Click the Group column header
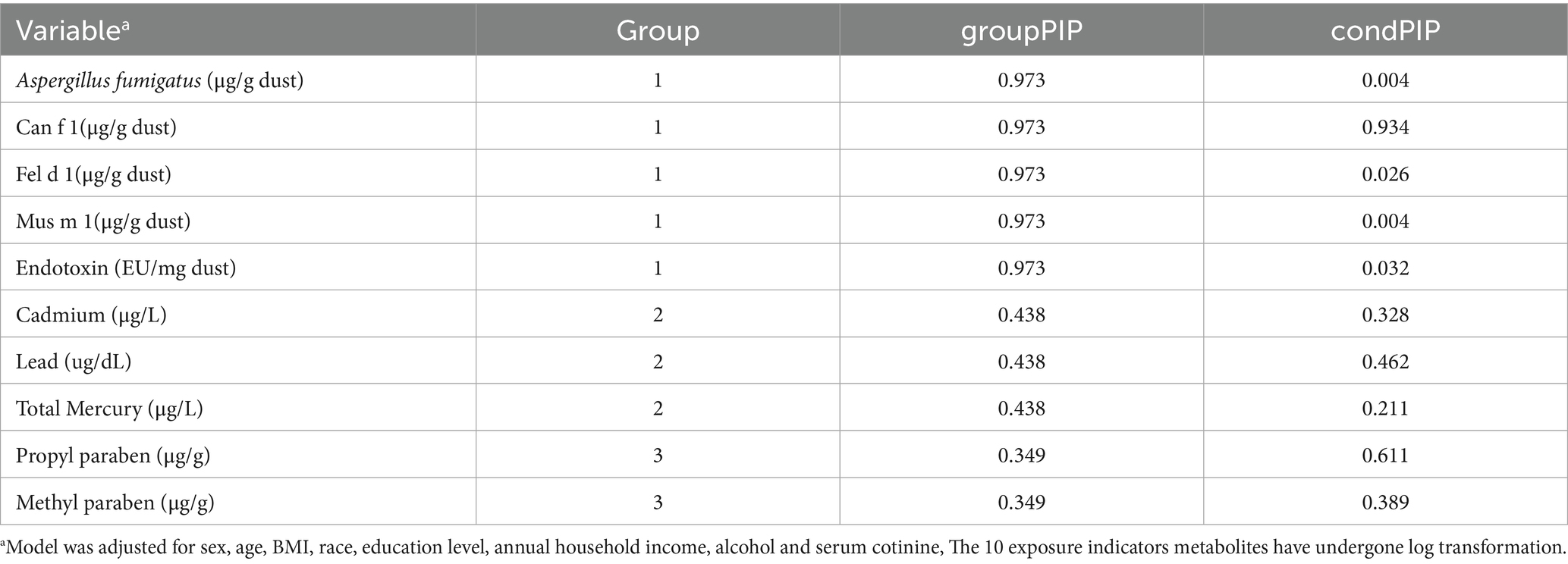The image size is (1568, 564). click(x=657, y=30)
